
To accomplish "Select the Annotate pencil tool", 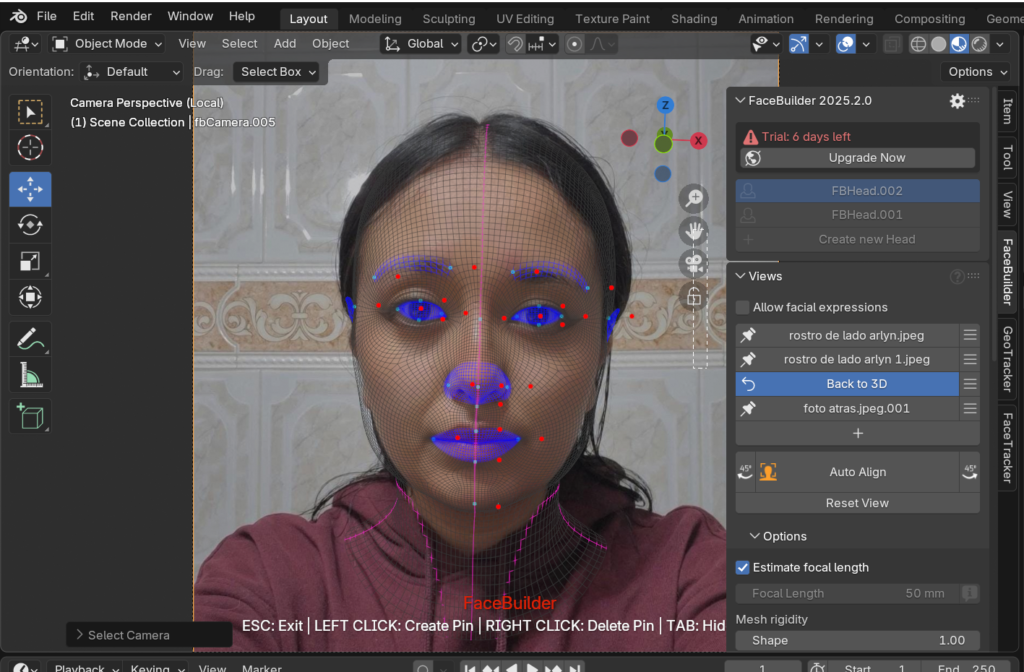I will pos(30,339).
